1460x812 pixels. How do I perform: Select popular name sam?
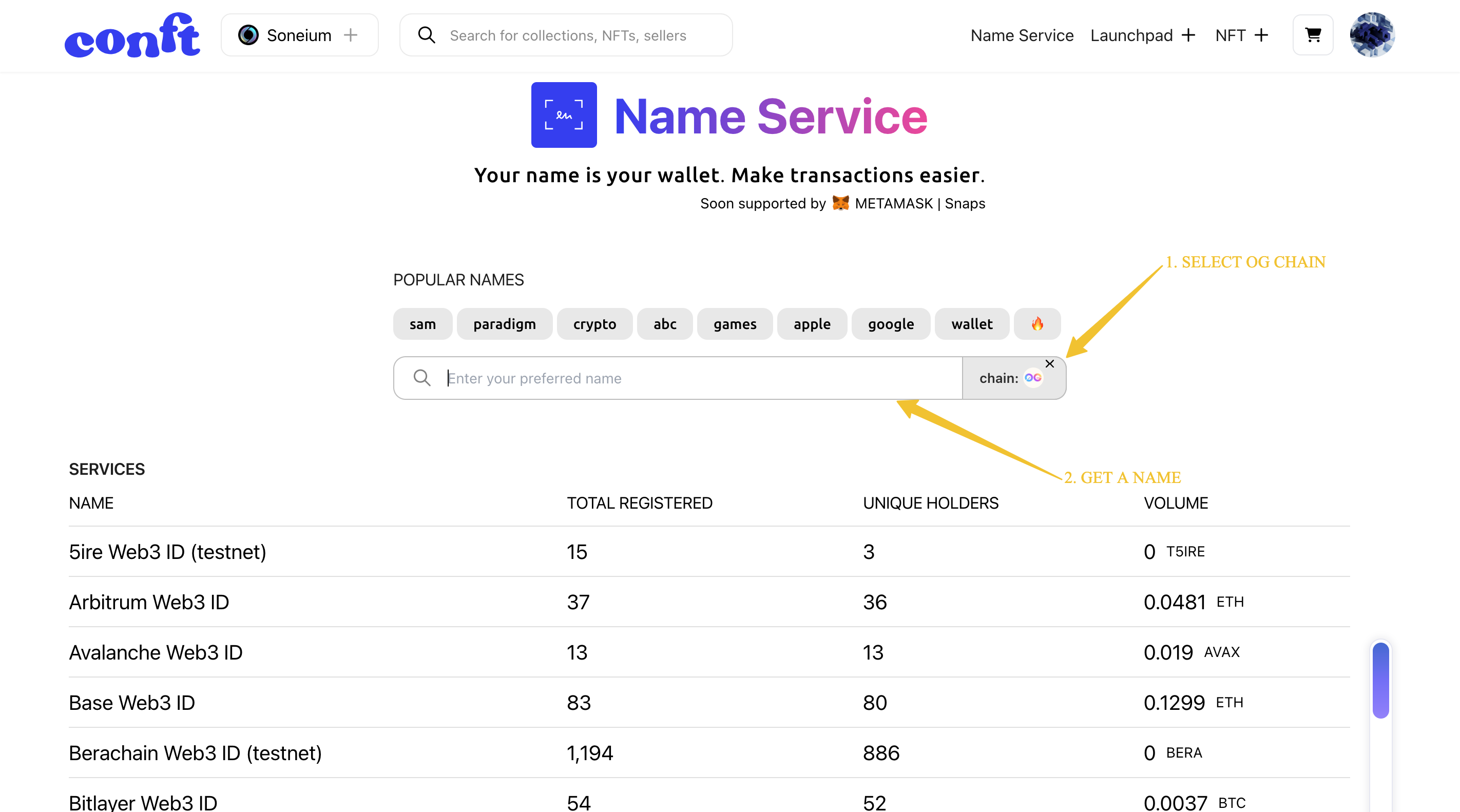[x=422, y=324]
